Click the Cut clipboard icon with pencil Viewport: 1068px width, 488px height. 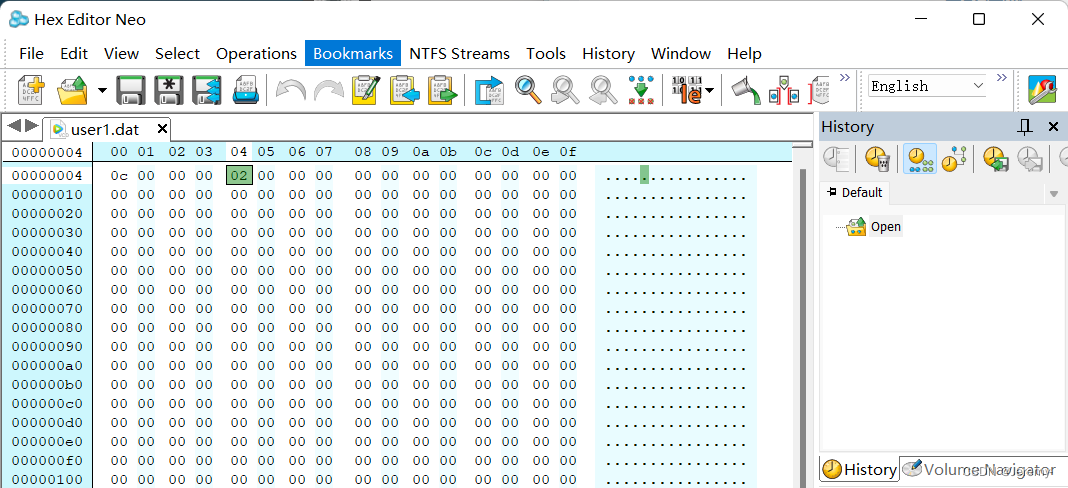point(366,89)
